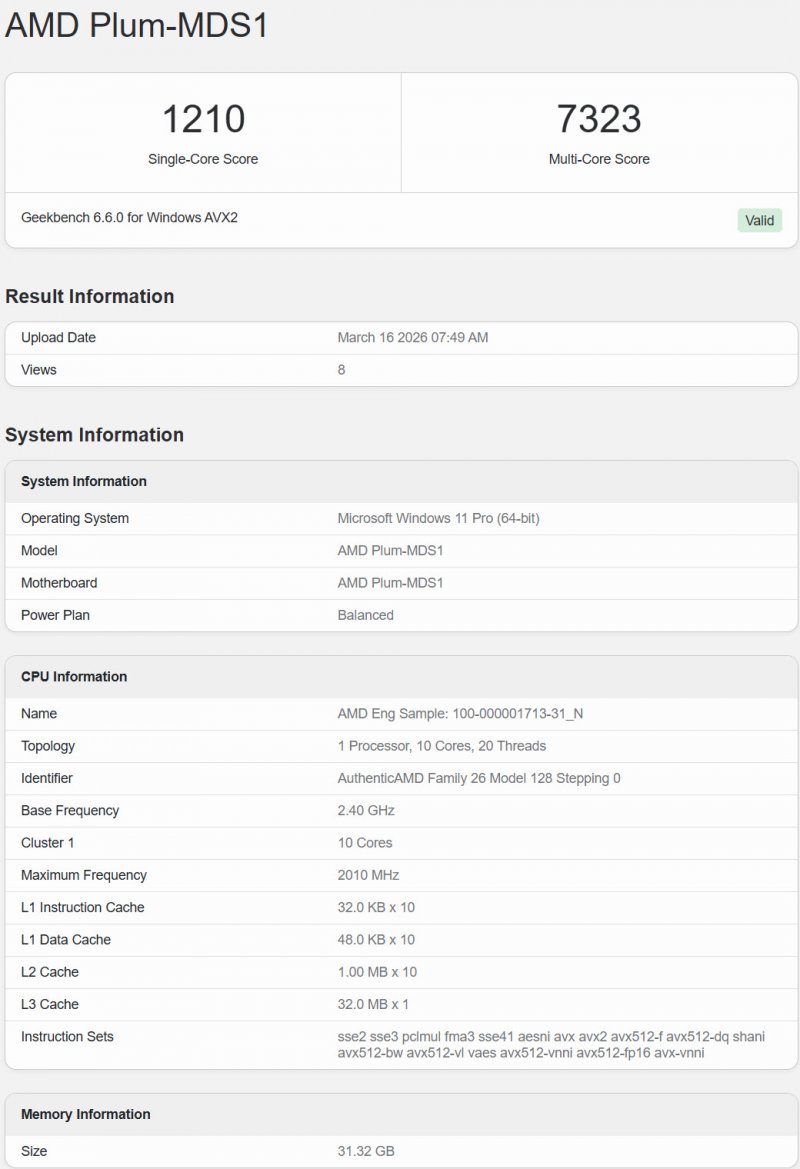Open the Result Information section header

(89, 296)
